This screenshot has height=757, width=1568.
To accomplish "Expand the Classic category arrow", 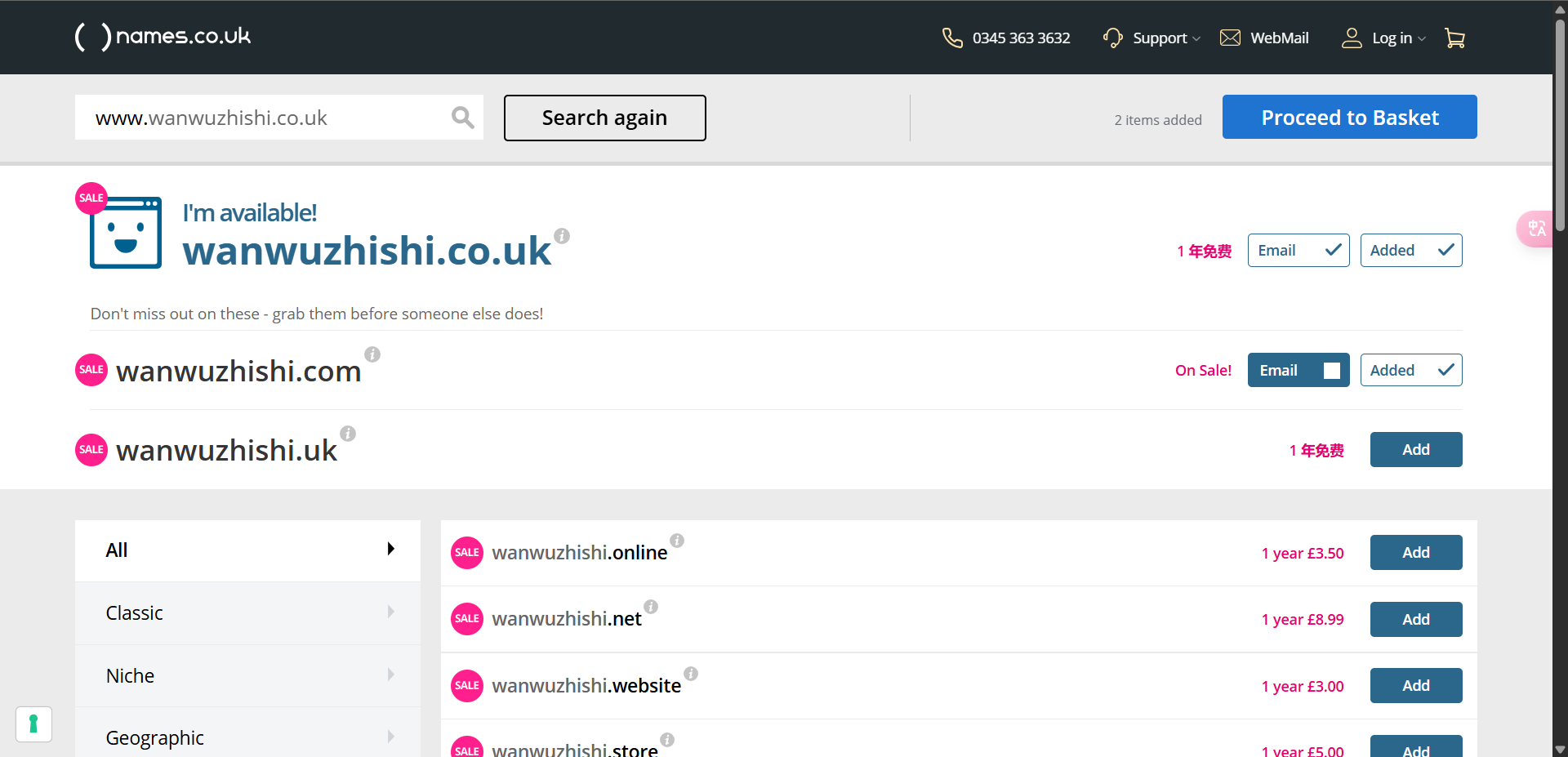I will point(391,612).
